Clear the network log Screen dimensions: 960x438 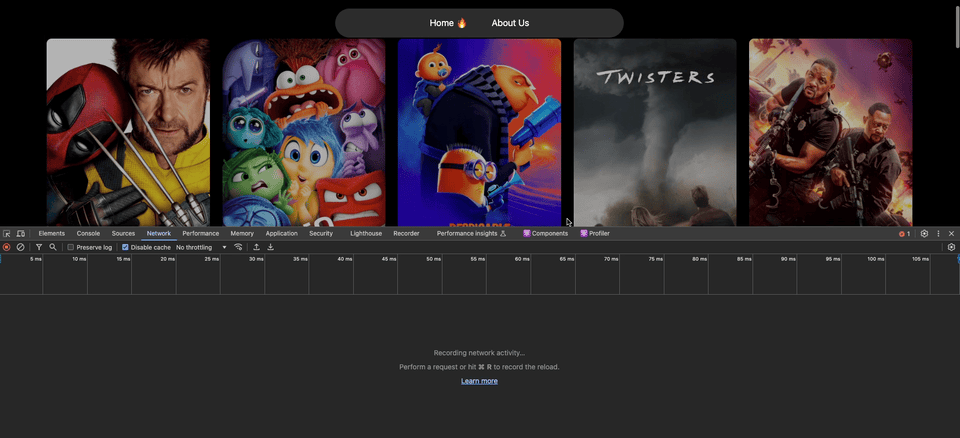(20, 247)
